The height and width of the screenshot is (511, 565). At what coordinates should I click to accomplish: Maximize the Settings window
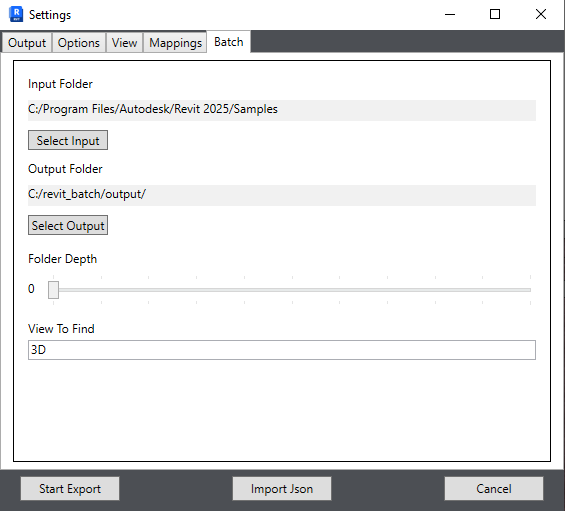(x=495, y=14)
